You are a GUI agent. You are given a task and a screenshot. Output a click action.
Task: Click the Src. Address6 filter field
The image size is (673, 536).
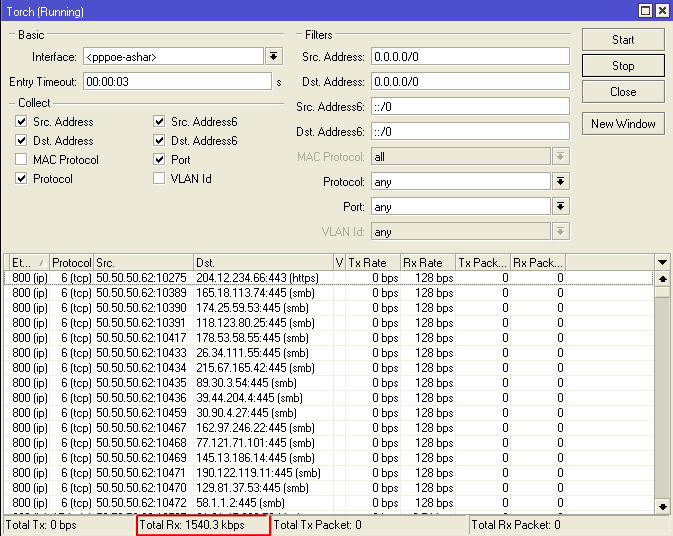click(x=470, y=106)
